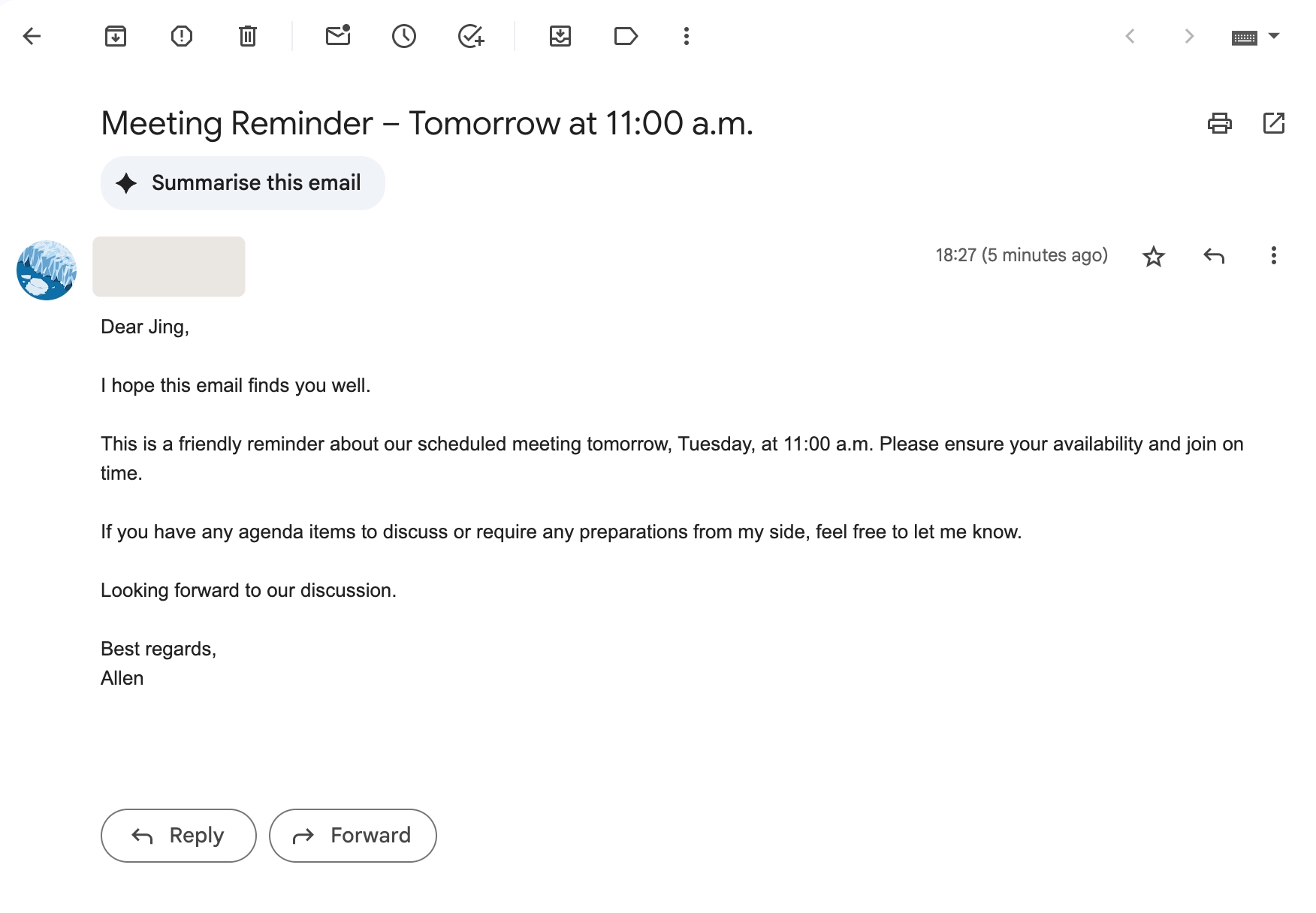Report this email as spam

[x=182, y=36]
